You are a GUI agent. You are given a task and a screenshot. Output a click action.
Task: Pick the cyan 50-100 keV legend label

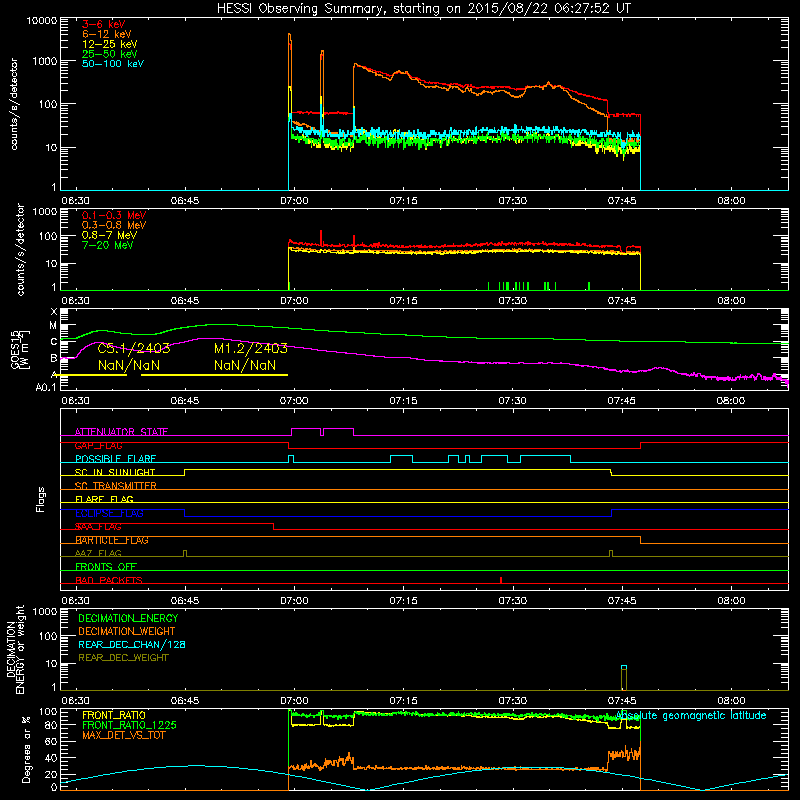[113, 64]
